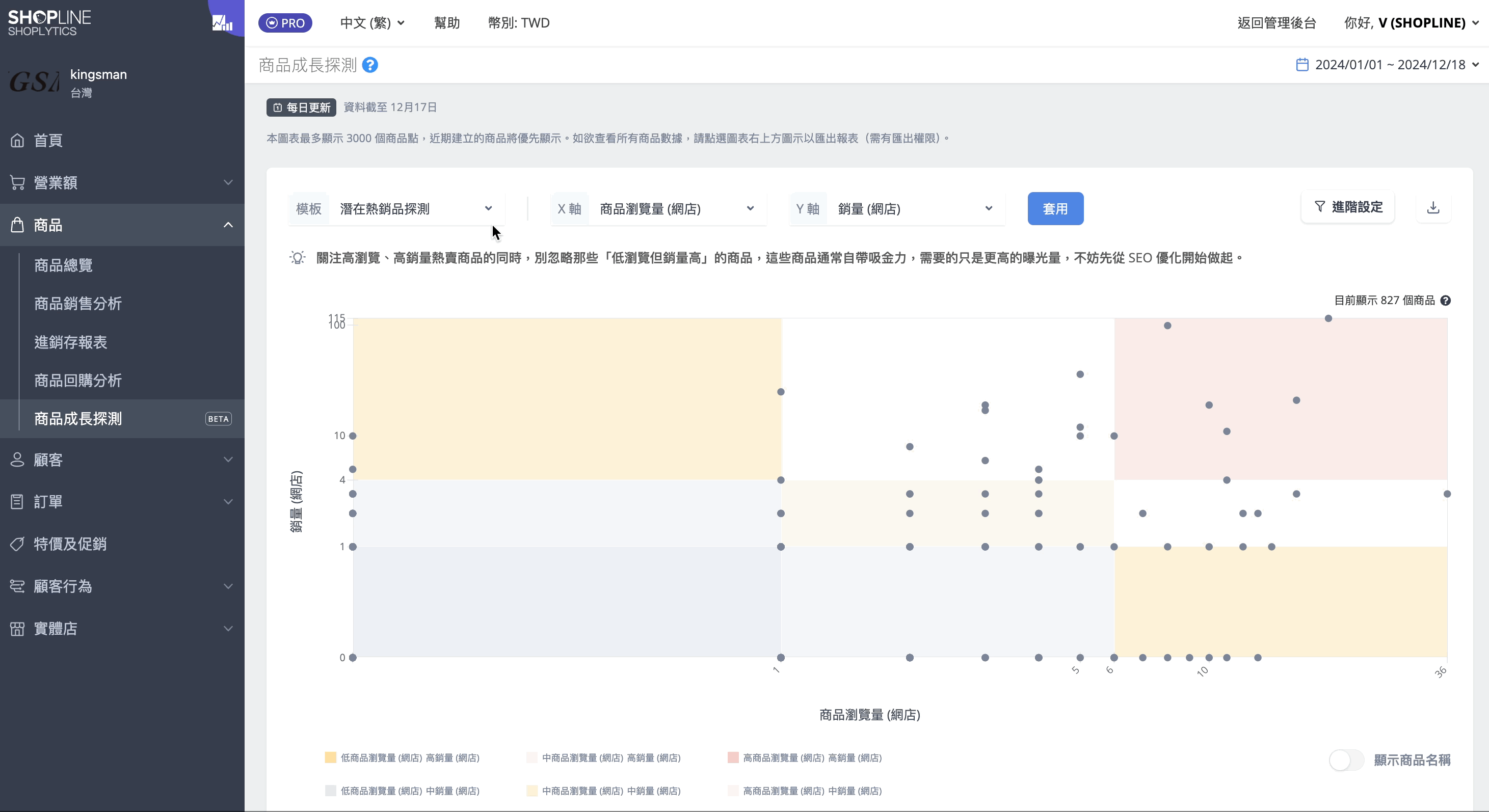The width and height of the screenshot is (1489, 812).
Task: Click the rightmost data point at 36 views
Action: click(x=1447, y=494)
